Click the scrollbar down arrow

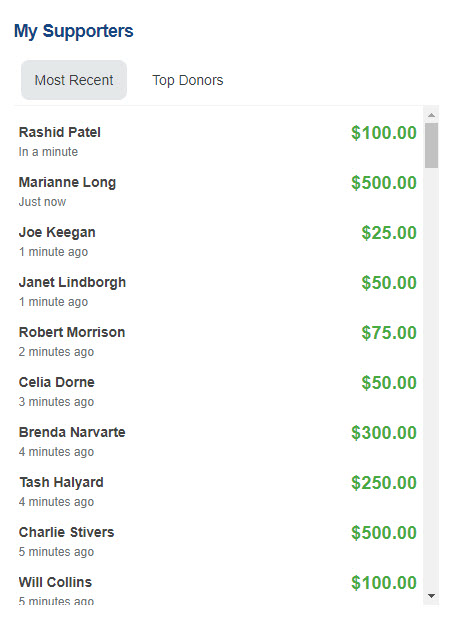pyautogui.click(x=431, y=596)
